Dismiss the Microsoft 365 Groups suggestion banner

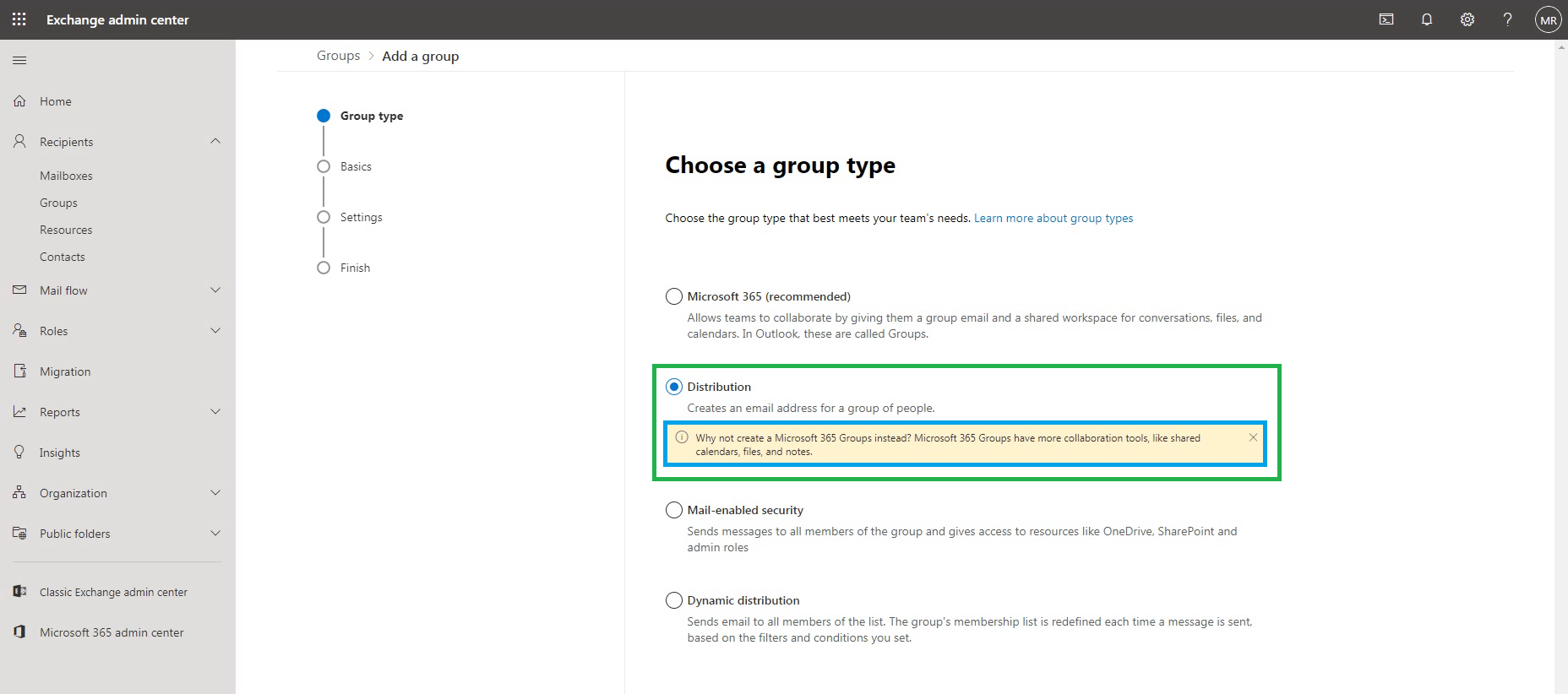(1253, 437)
